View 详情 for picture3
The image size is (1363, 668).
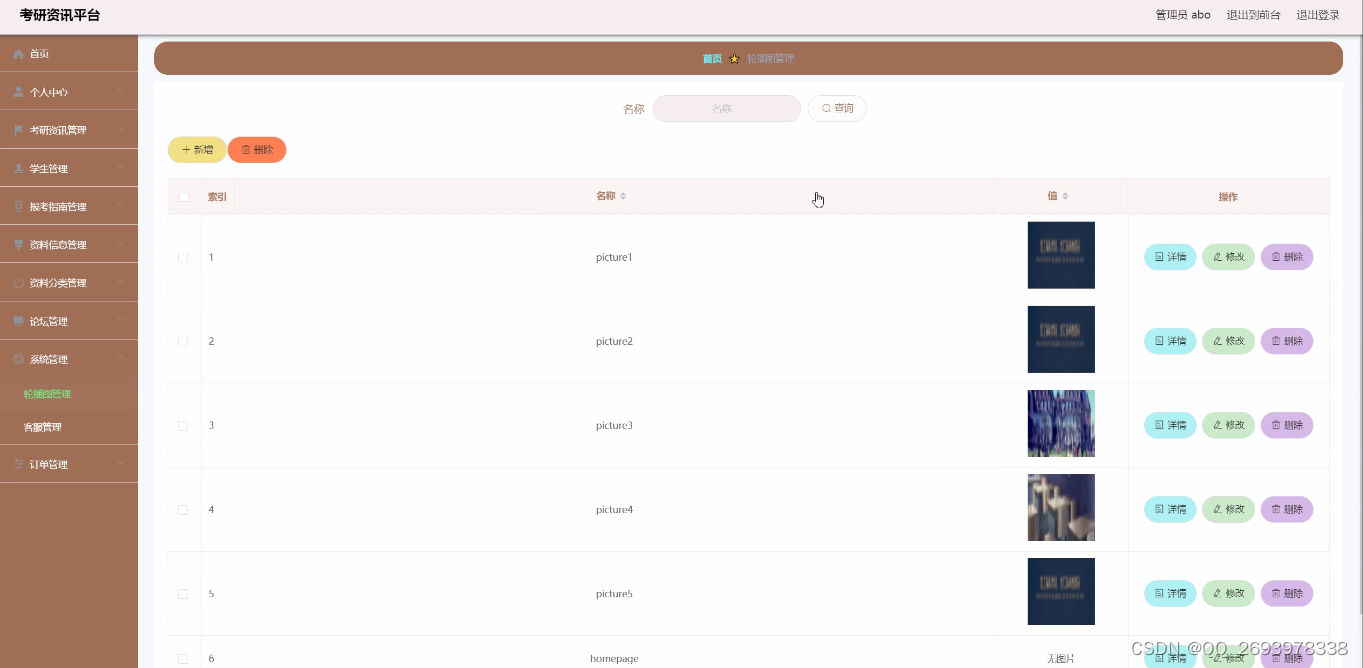pos(1170,425)
